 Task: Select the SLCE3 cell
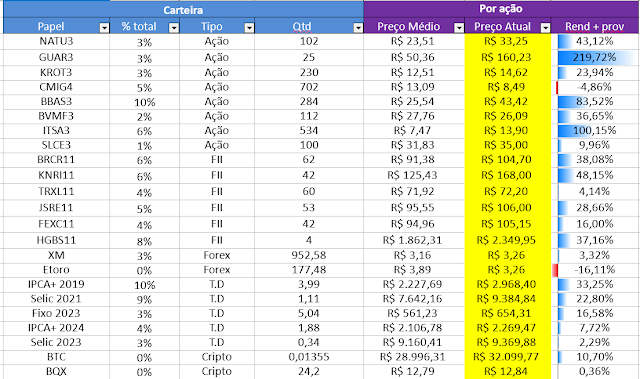coord(56,145)
